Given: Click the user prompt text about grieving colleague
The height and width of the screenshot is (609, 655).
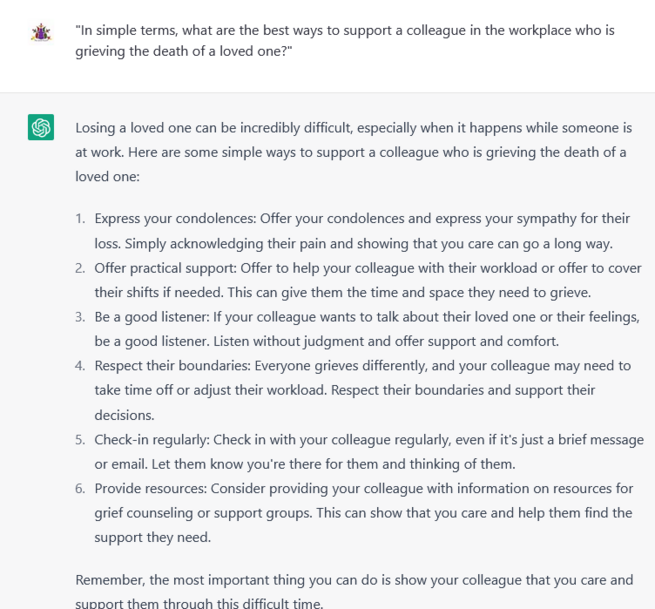Looking at the screenshot, I should [x=345, y=41].
